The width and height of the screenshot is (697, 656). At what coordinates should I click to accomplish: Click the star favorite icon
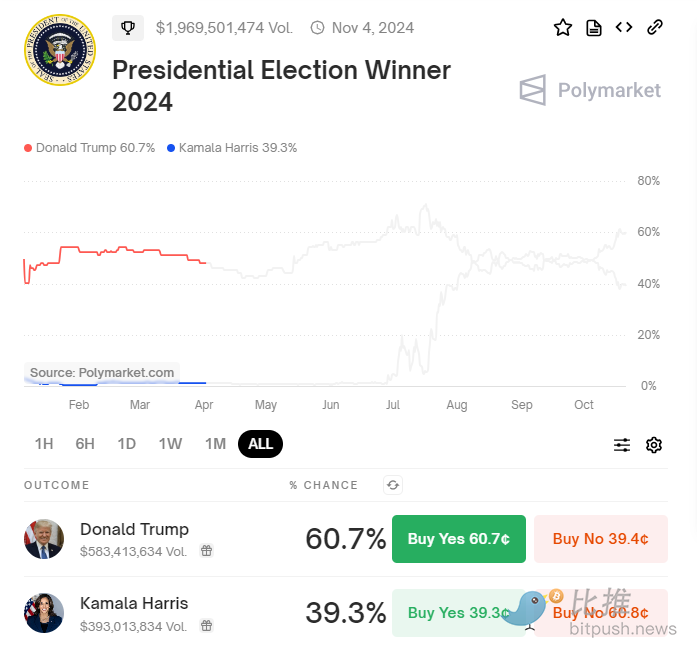point(563,28)
